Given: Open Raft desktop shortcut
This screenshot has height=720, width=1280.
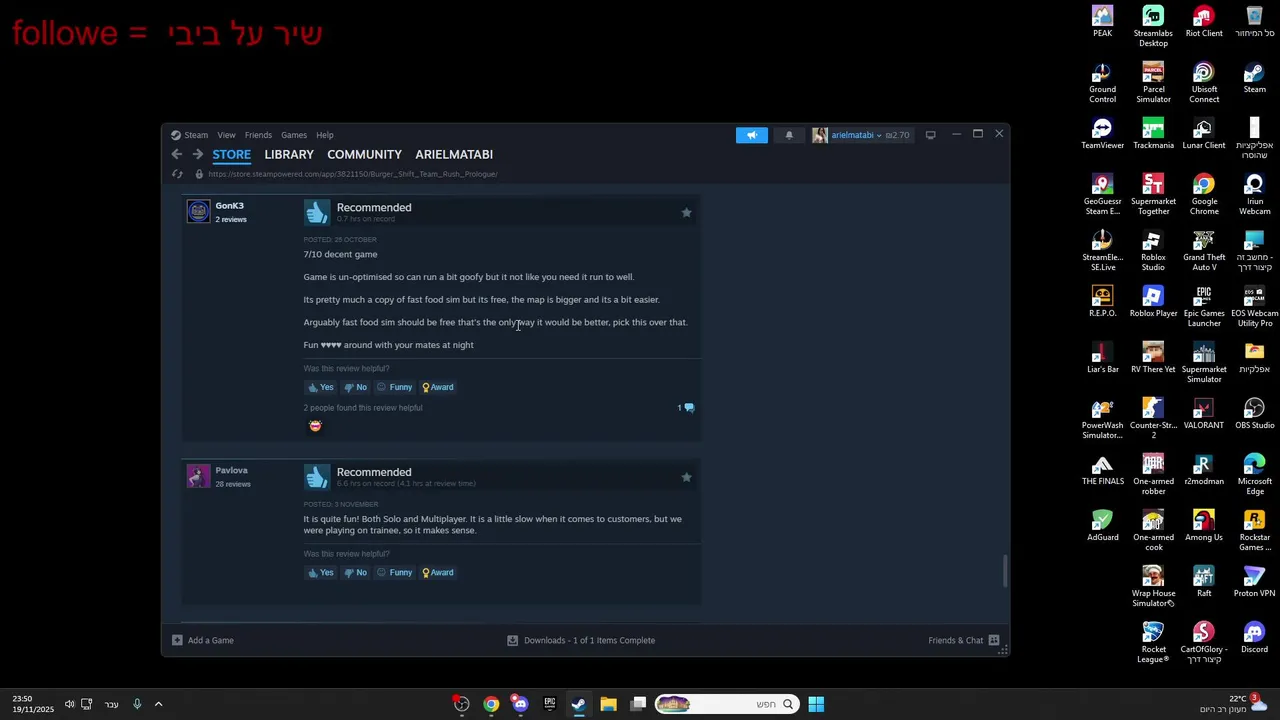Looking at the screenshot, I should 1204,582.
